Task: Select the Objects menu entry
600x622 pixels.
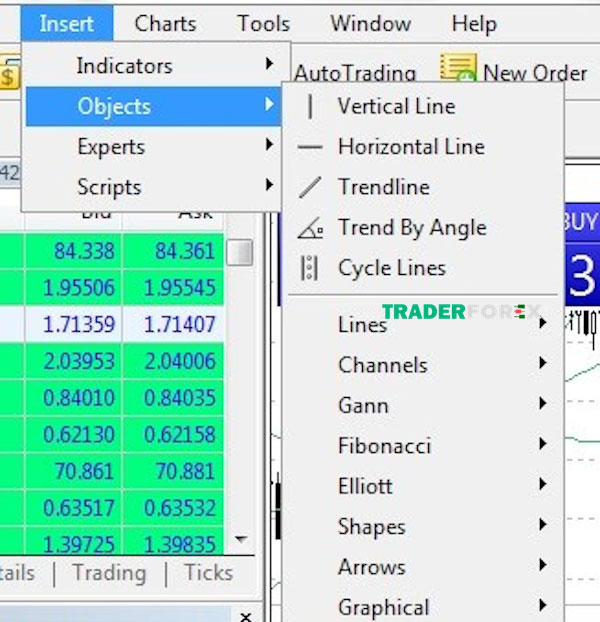Action: click(x=153, y=106)
